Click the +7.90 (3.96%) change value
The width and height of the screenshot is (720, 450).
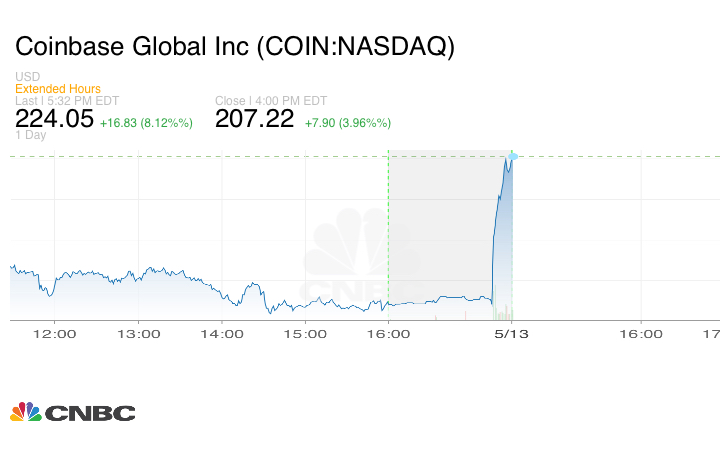click(348, 123)
